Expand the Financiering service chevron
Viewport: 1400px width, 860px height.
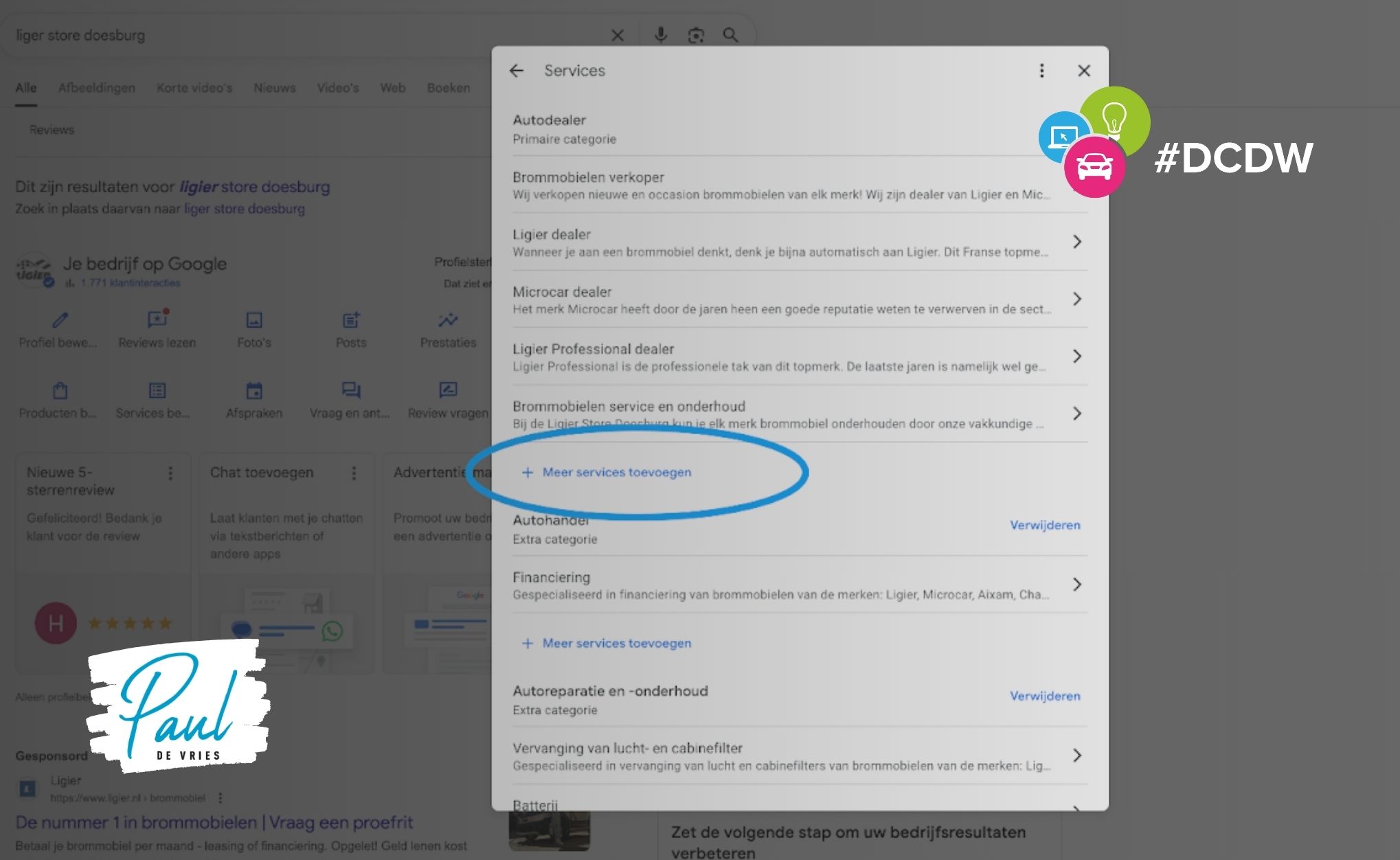[x=1076, y=585]
